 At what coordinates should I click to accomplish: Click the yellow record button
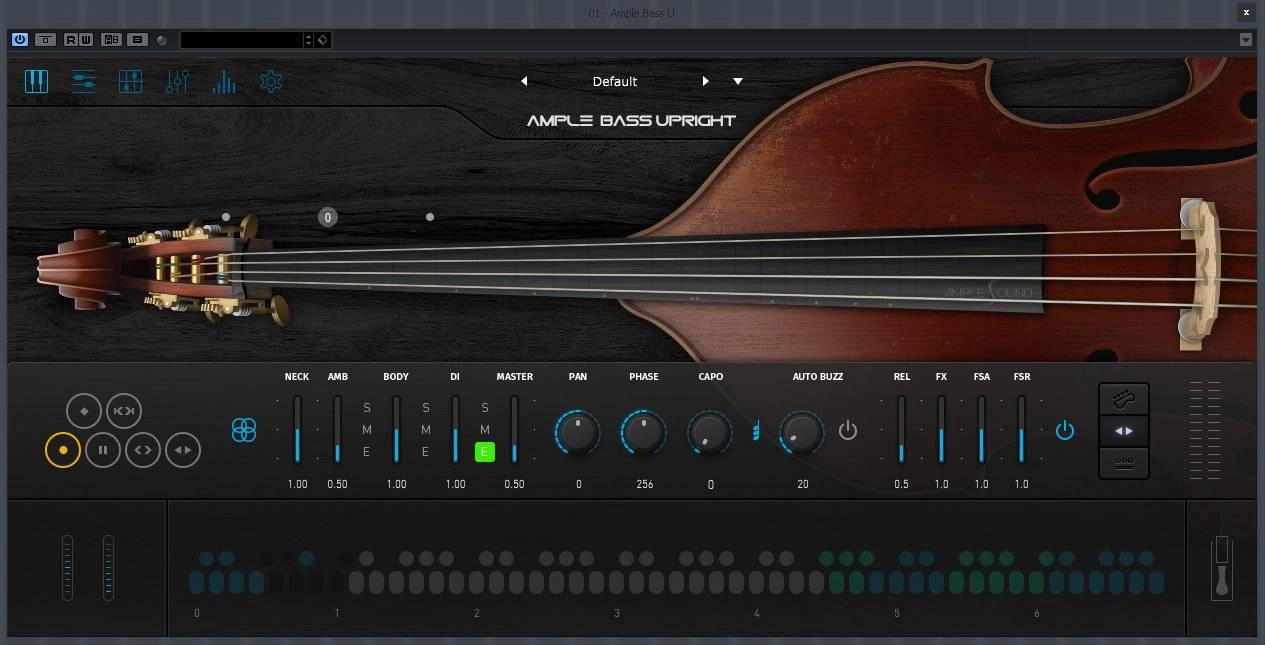(63, 450)
